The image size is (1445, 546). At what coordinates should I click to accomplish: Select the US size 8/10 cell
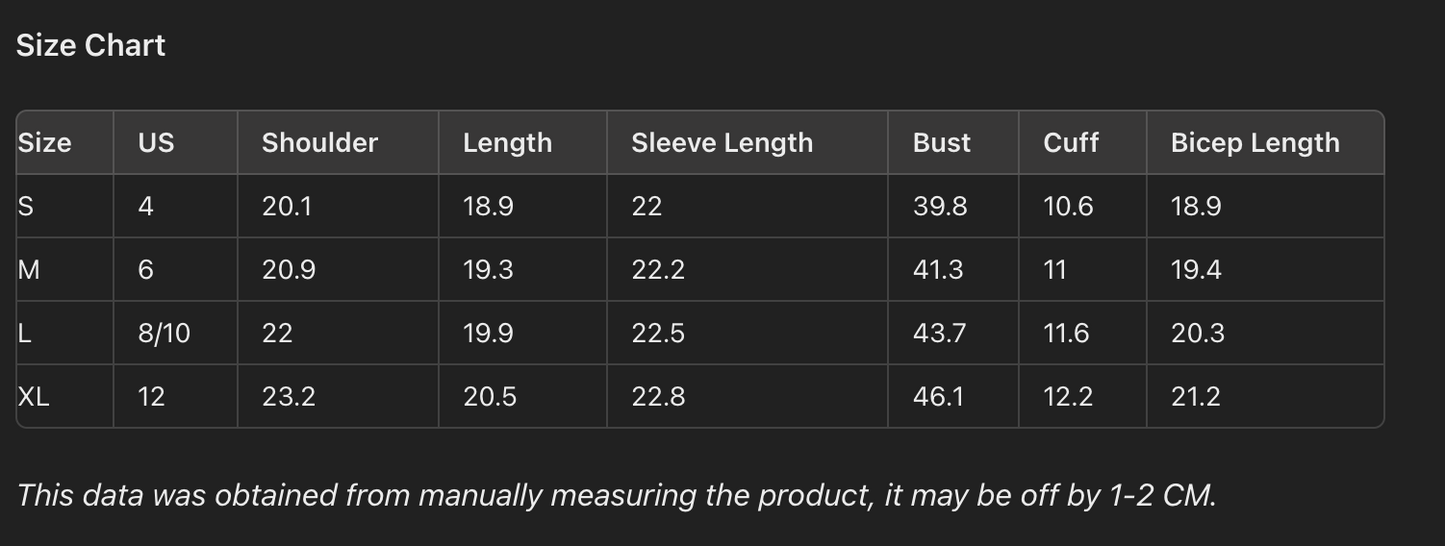click(x=164, y=333)
